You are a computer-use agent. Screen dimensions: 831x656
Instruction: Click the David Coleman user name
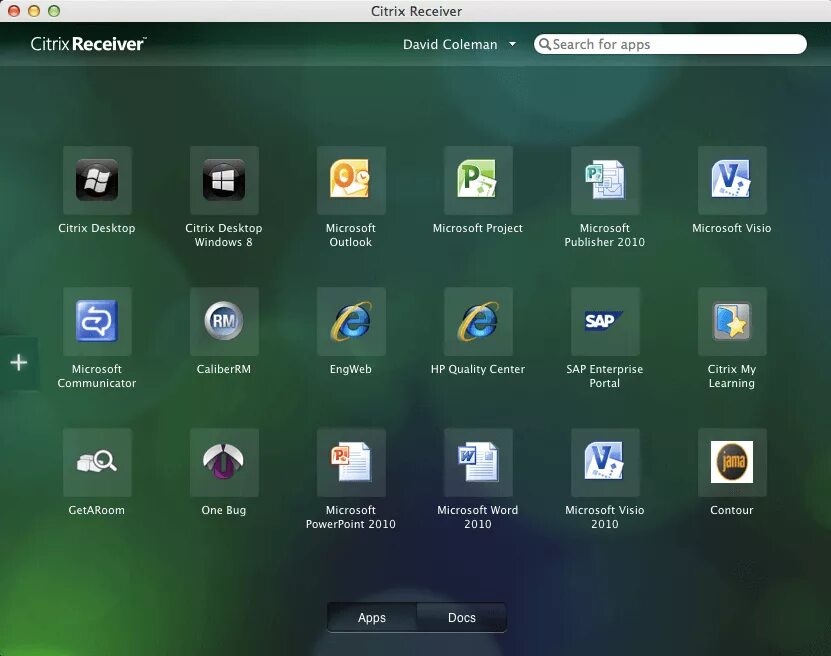tap(450, 45)
